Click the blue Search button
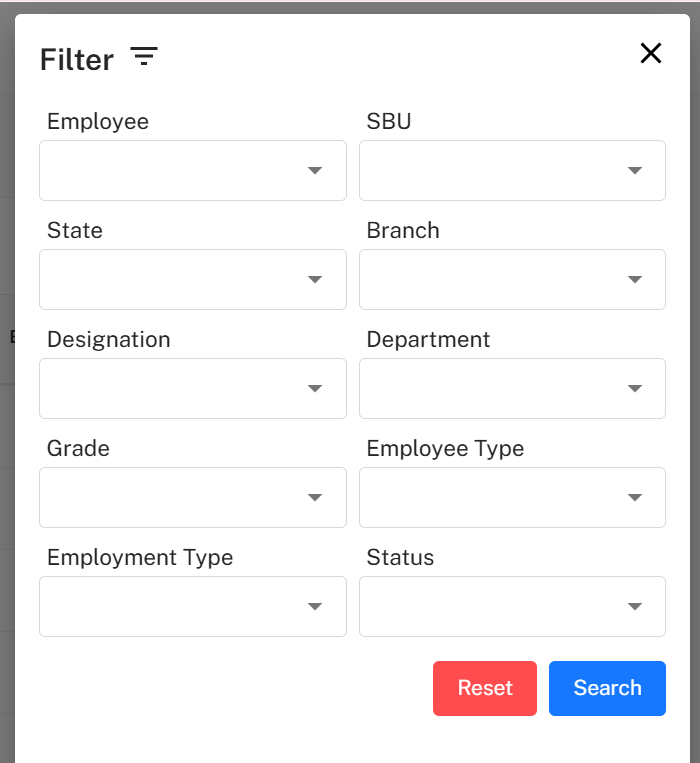This screenshot has height=763, width=700. 607,688
